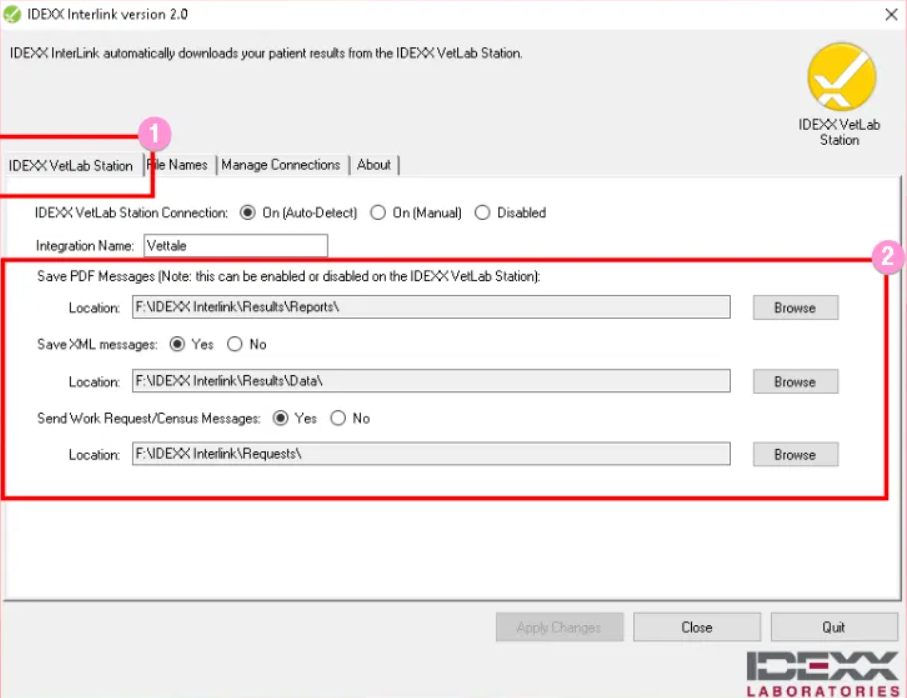
Task: Open the About tab
Action: click(x=374, y=165)
